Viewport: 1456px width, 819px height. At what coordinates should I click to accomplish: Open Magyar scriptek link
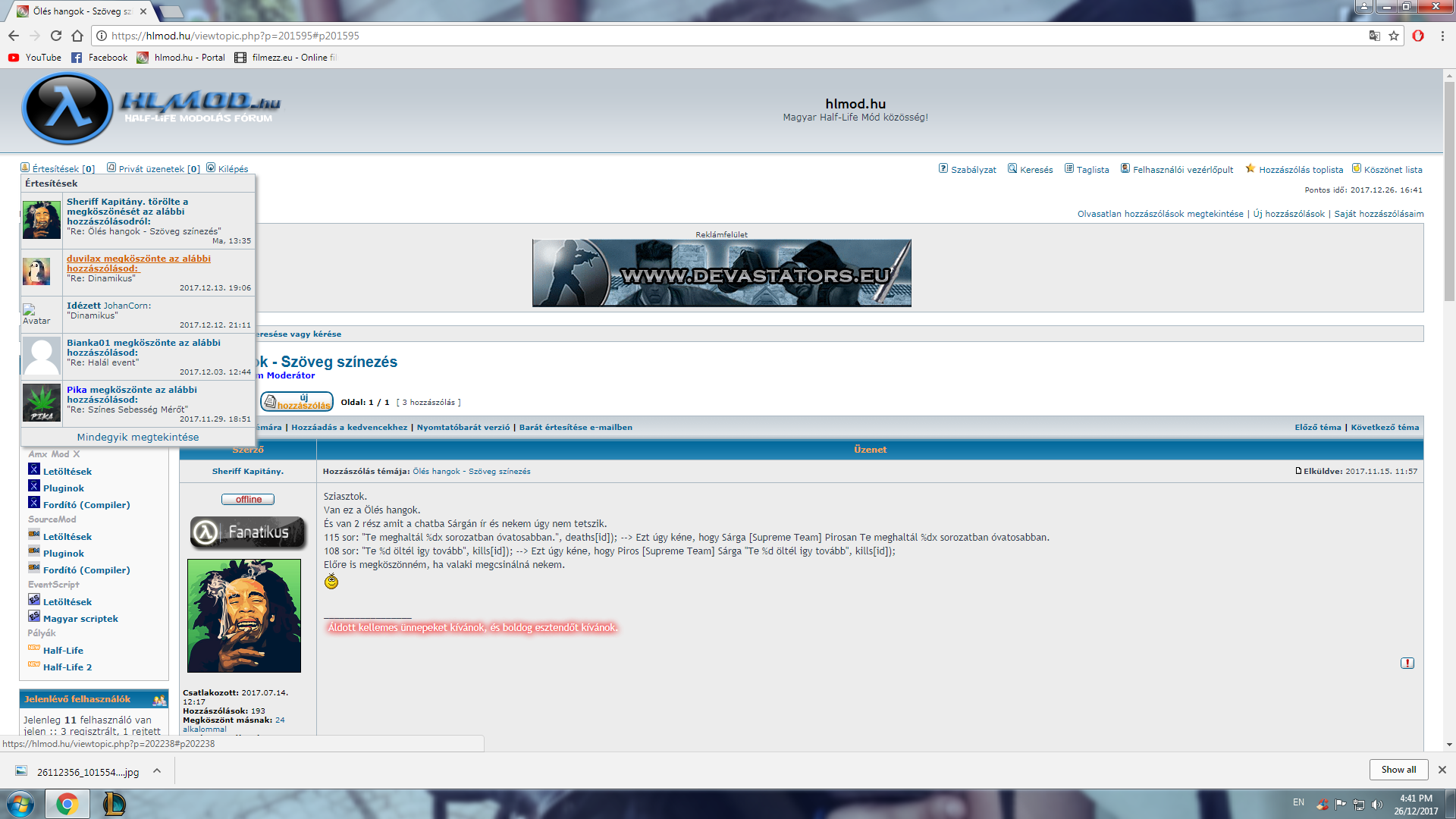(x=80, y=618)
